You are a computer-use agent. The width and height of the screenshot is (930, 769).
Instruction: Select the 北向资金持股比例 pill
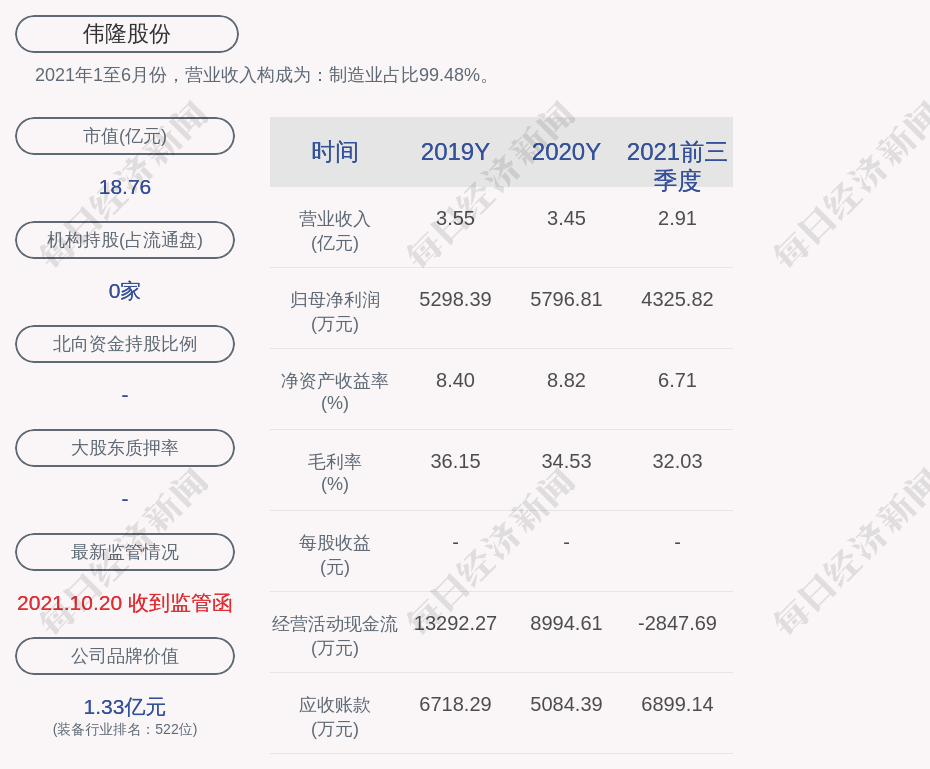pos(125,344)
